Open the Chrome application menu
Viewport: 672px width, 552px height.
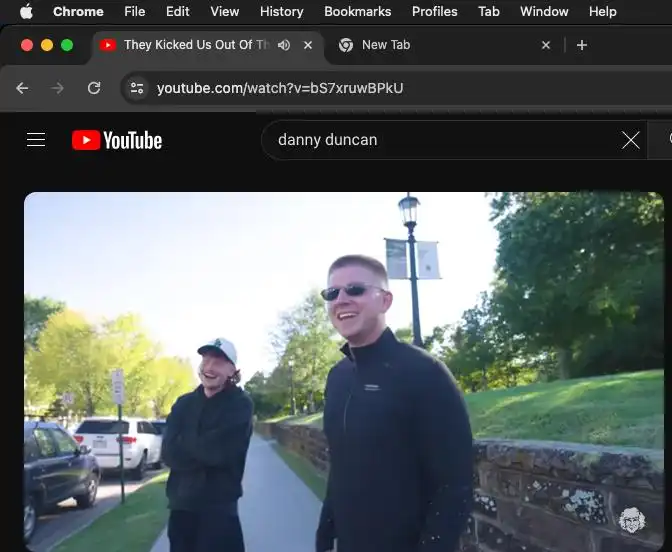point(78,12)
